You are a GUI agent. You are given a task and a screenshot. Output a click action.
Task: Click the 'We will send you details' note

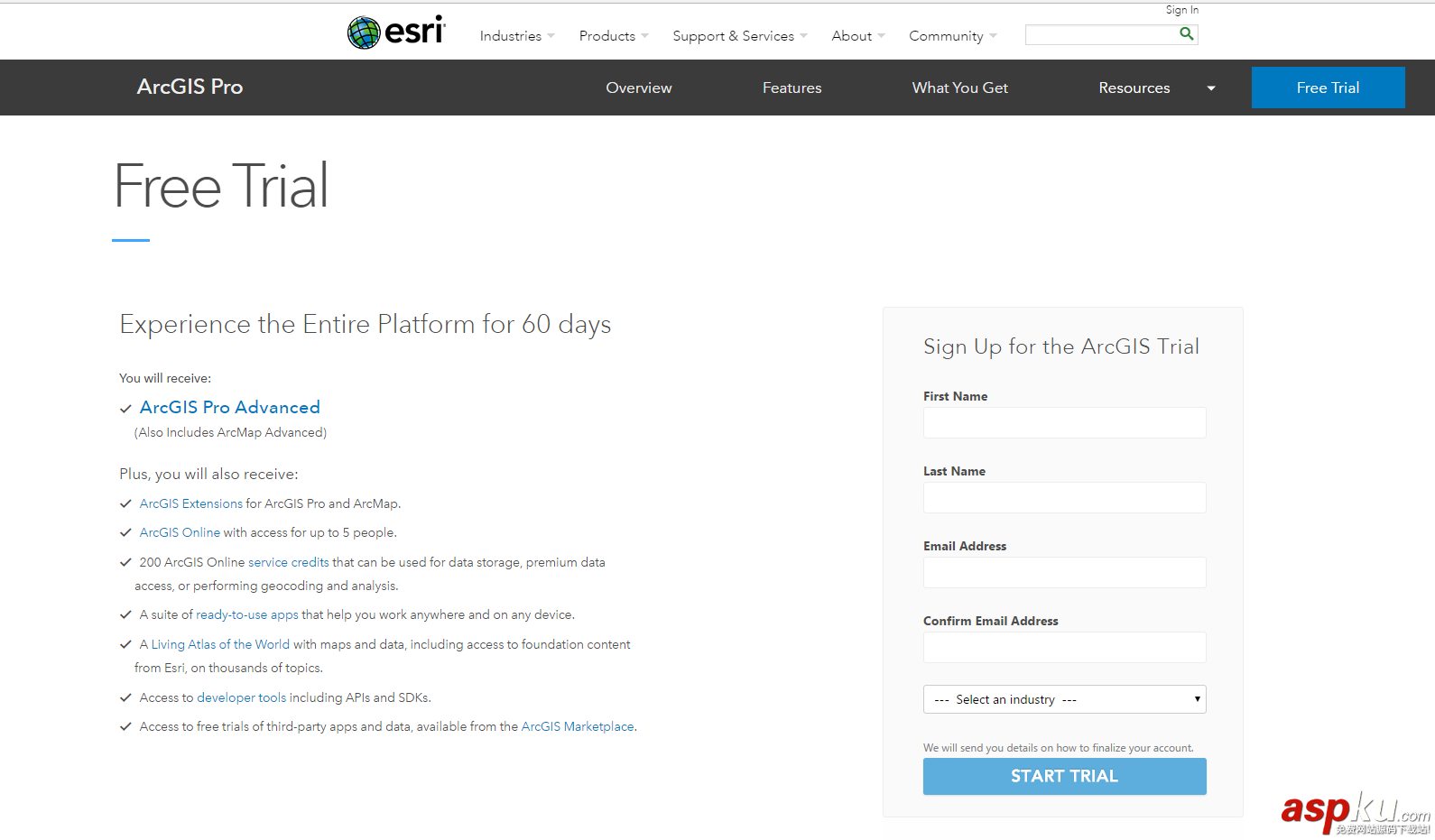pos(1059,748)
